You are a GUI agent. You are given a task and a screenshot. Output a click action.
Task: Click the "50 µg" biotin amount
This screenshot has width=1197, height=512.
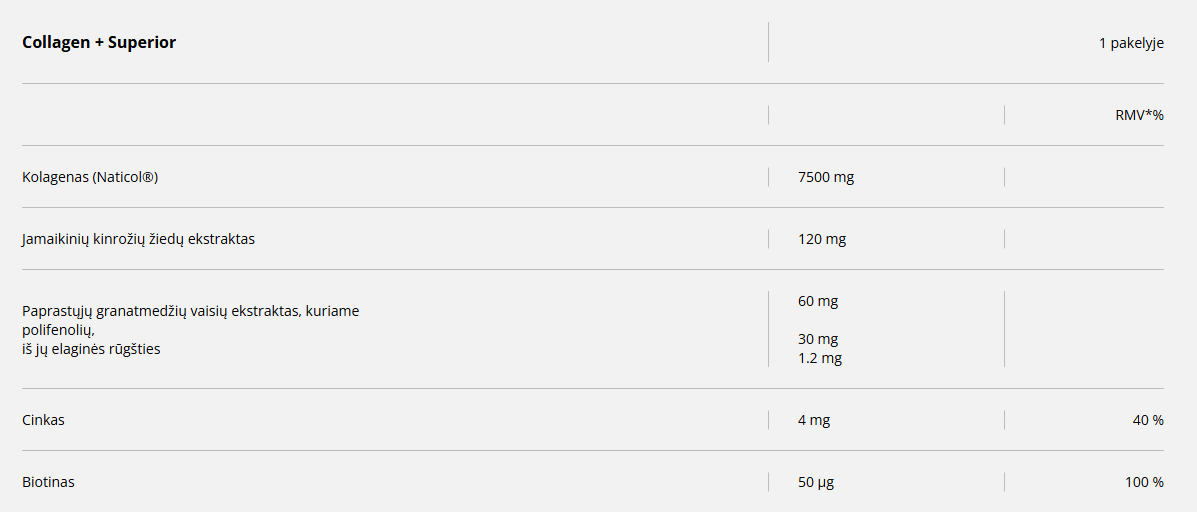click(816, 482)
